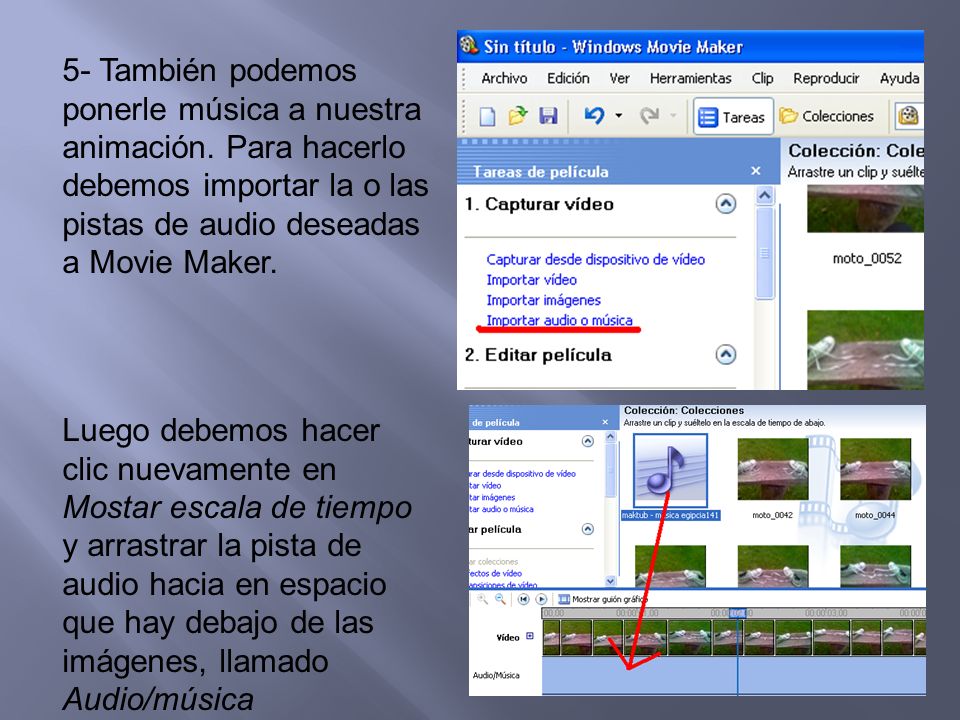Click the truncated 'tar imágenes' link
Image resolution: width=960 pixels, height=720 pixels.
tap(492, 497)
